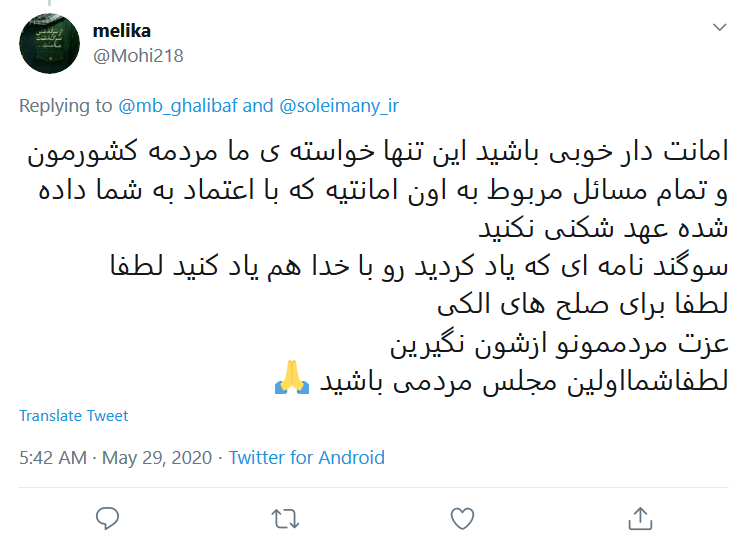The width and height of the screenshot is (748, 548).
Task: Click the "Replying to" label text
Action: tap(66, 105)
